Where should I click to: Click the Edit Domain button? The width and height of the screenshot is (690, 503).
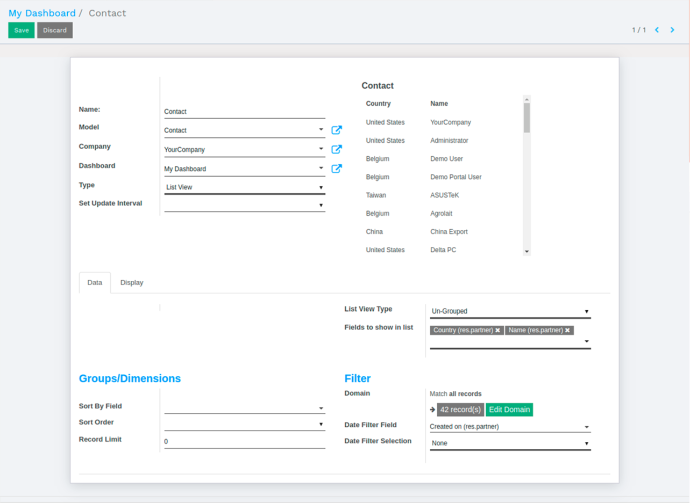coord(510,410)
